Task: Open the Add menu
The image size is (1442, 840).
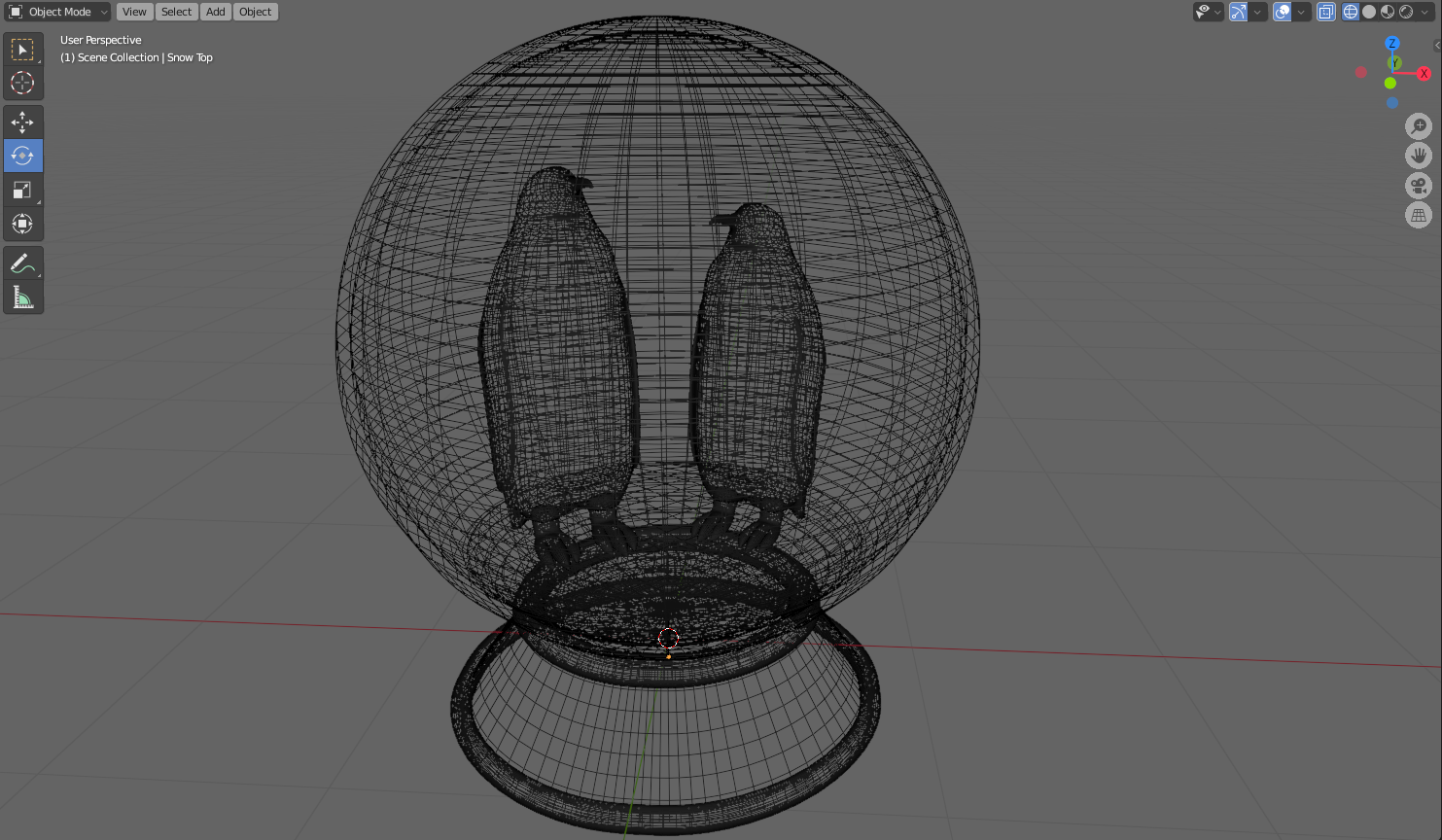Action: pyautogui.click(x=216, y=12)
